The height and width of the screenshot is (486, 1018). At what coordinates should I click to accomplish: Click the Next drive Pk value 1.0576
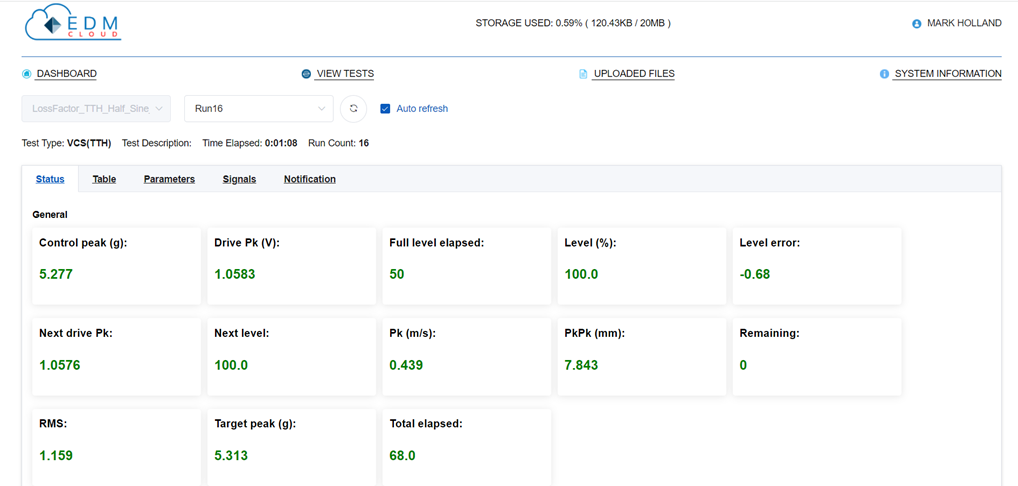[60, 365]
